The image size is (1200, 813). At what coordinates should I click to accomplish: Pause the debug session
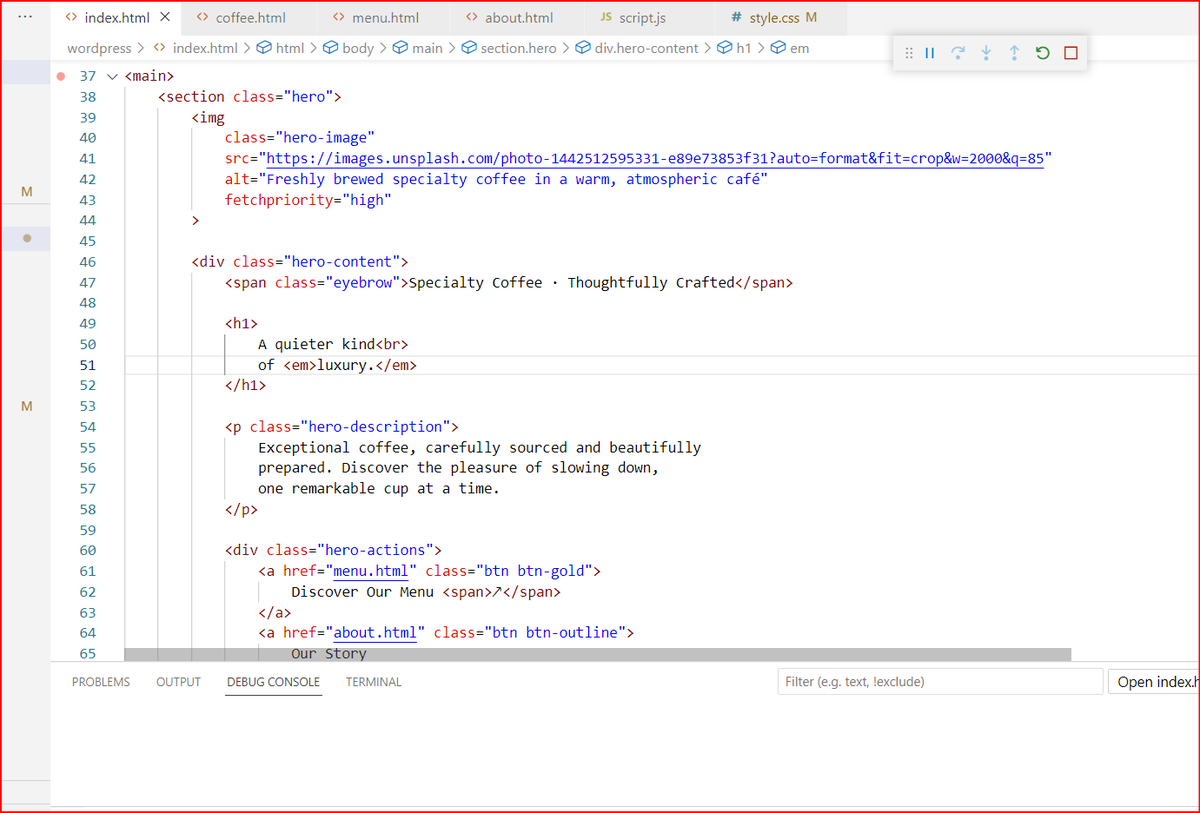(930, 53)
